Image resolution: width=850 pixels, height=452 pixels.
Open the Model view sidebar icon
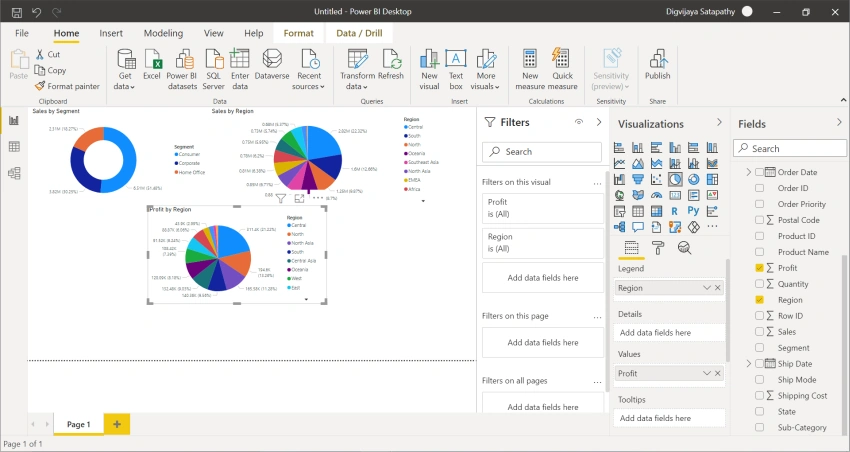pyautogui.click(x=14, y=173)
